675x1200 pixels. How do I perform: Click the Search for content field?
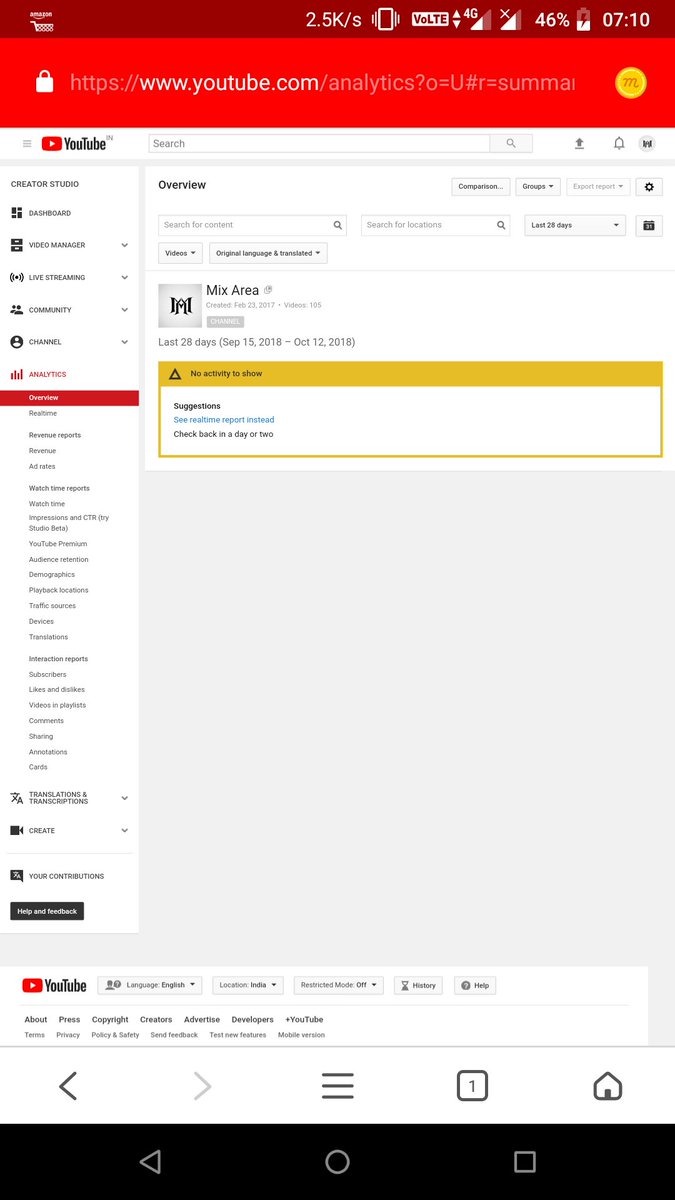point(253,225)
